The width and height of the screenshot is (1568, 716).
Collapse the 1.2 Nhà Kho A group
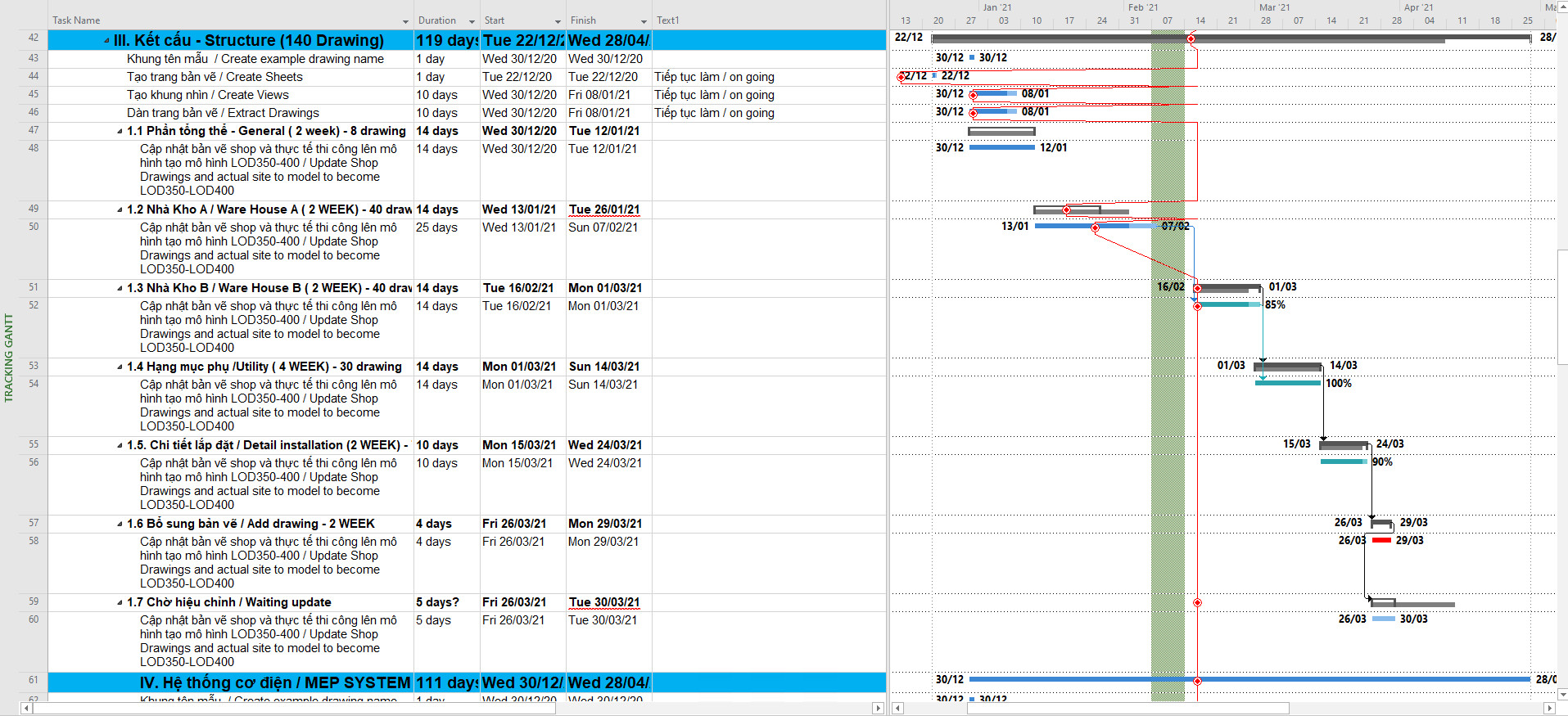pyautogui.click(x=120, y=210)
